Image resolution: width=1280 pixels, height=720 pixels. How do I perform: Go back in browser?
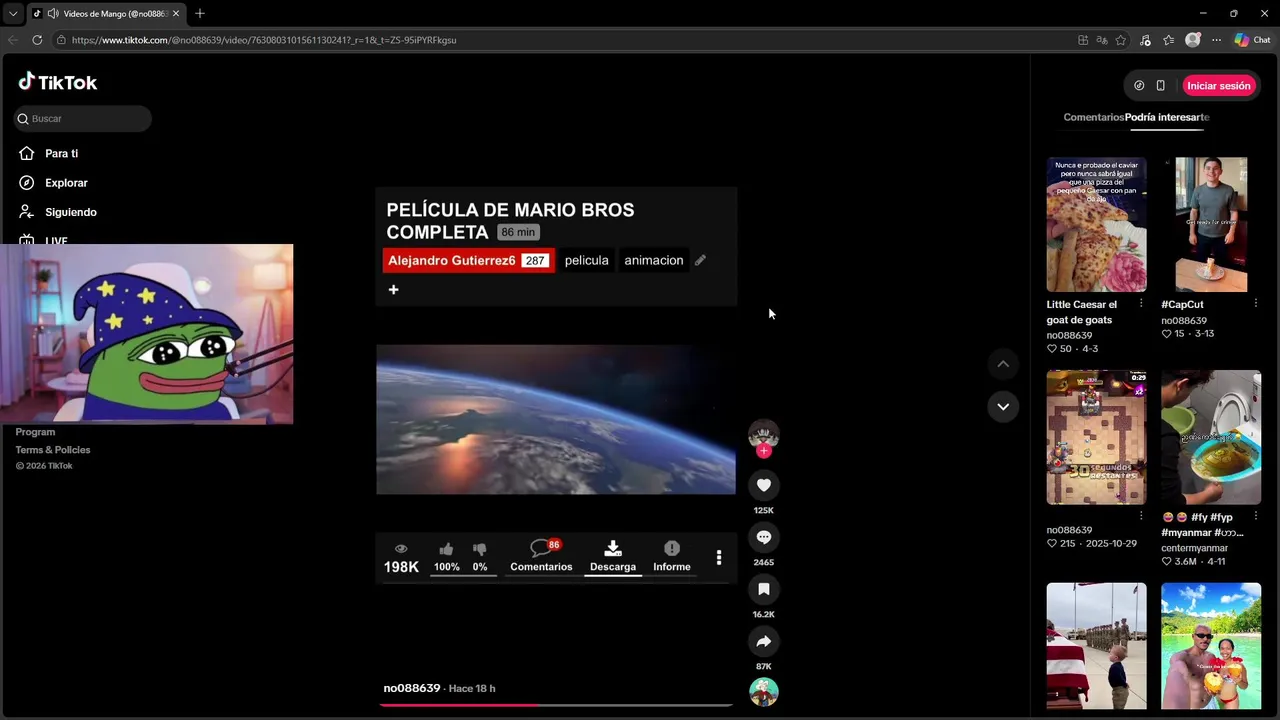click(x=13, y=40)
